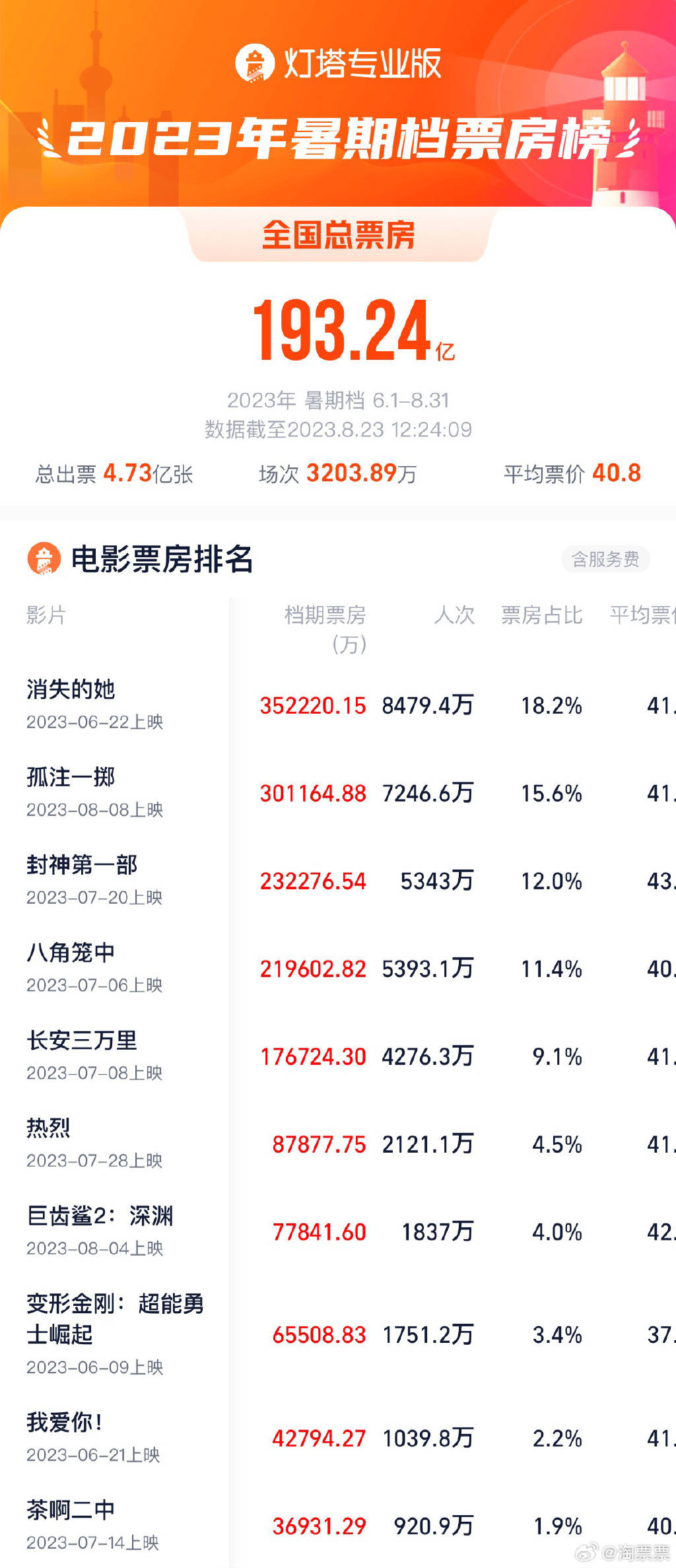Click the 2023年暑期档票房榜 banner title
This screenshot has height=1568, width=676.
coord(338,139)
